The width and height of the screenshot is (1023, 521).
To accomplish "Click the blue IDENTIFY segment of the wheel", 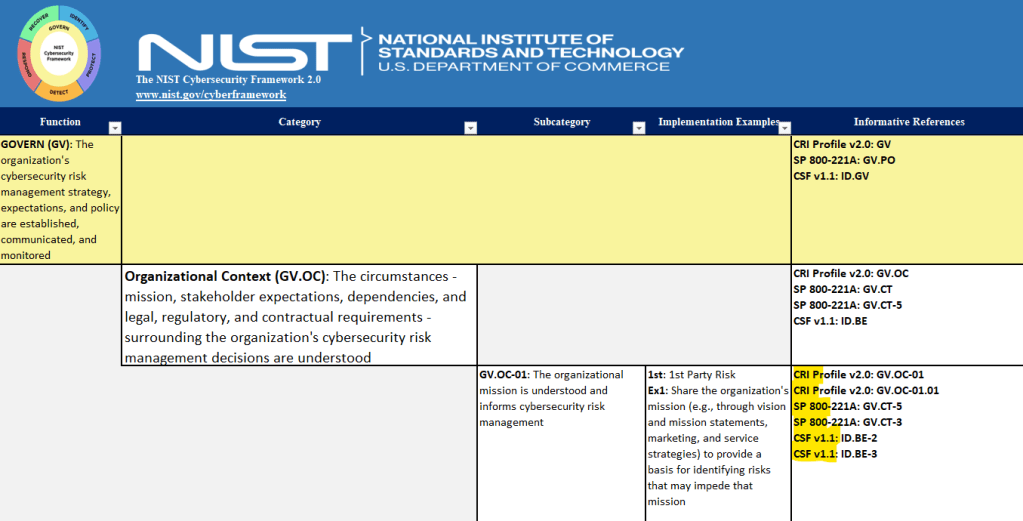I will point(80,23).
